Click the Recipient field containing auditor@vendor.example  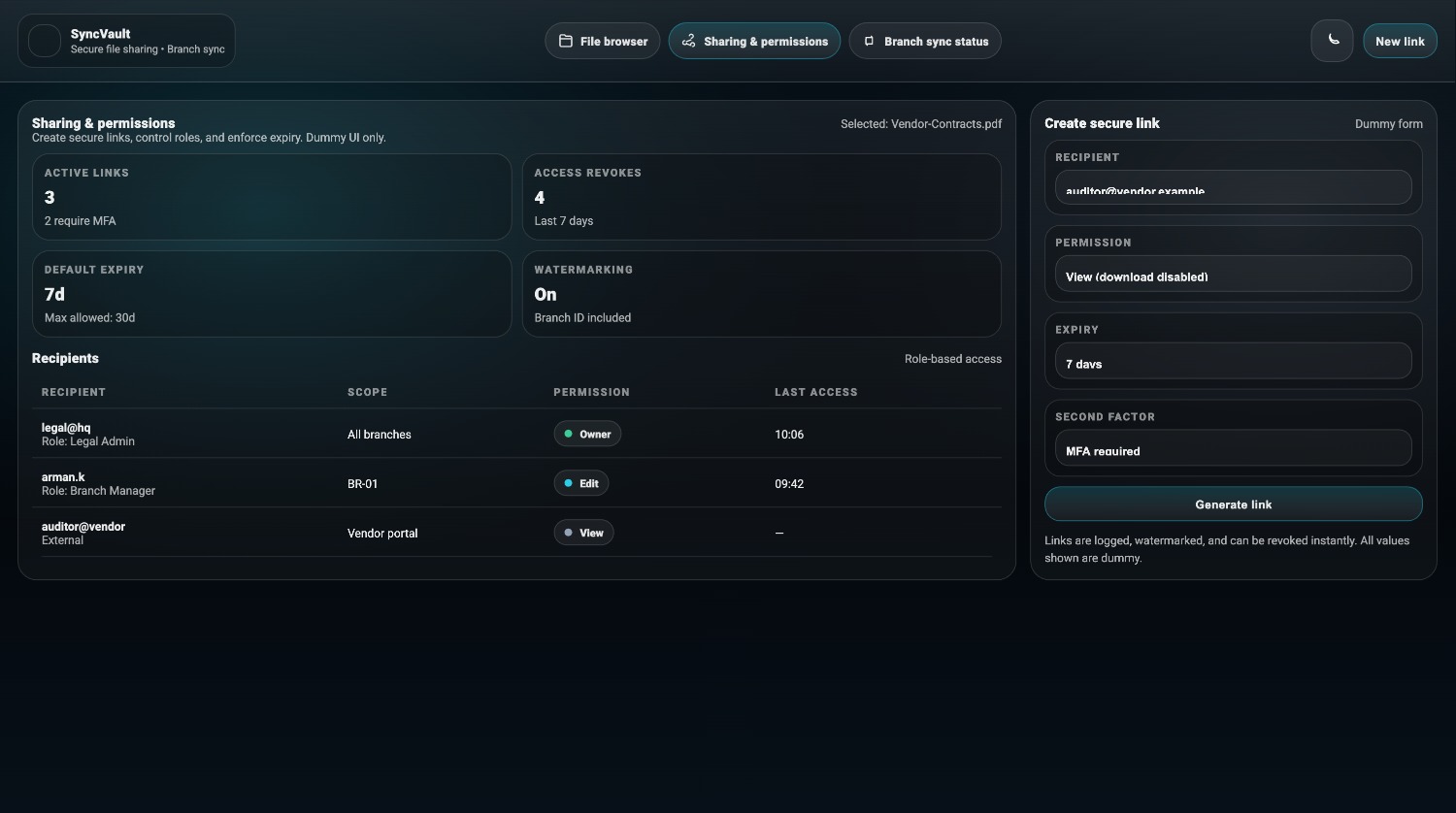(1233, 186)
